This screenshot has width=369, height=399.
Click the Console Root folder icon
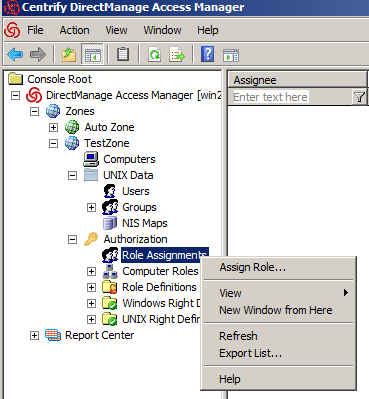(x=15, y=79)
